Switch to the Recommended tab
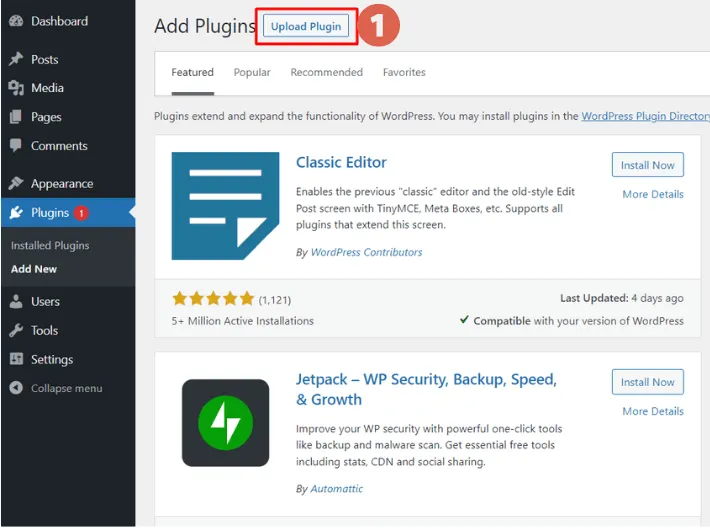 [326, 72]
